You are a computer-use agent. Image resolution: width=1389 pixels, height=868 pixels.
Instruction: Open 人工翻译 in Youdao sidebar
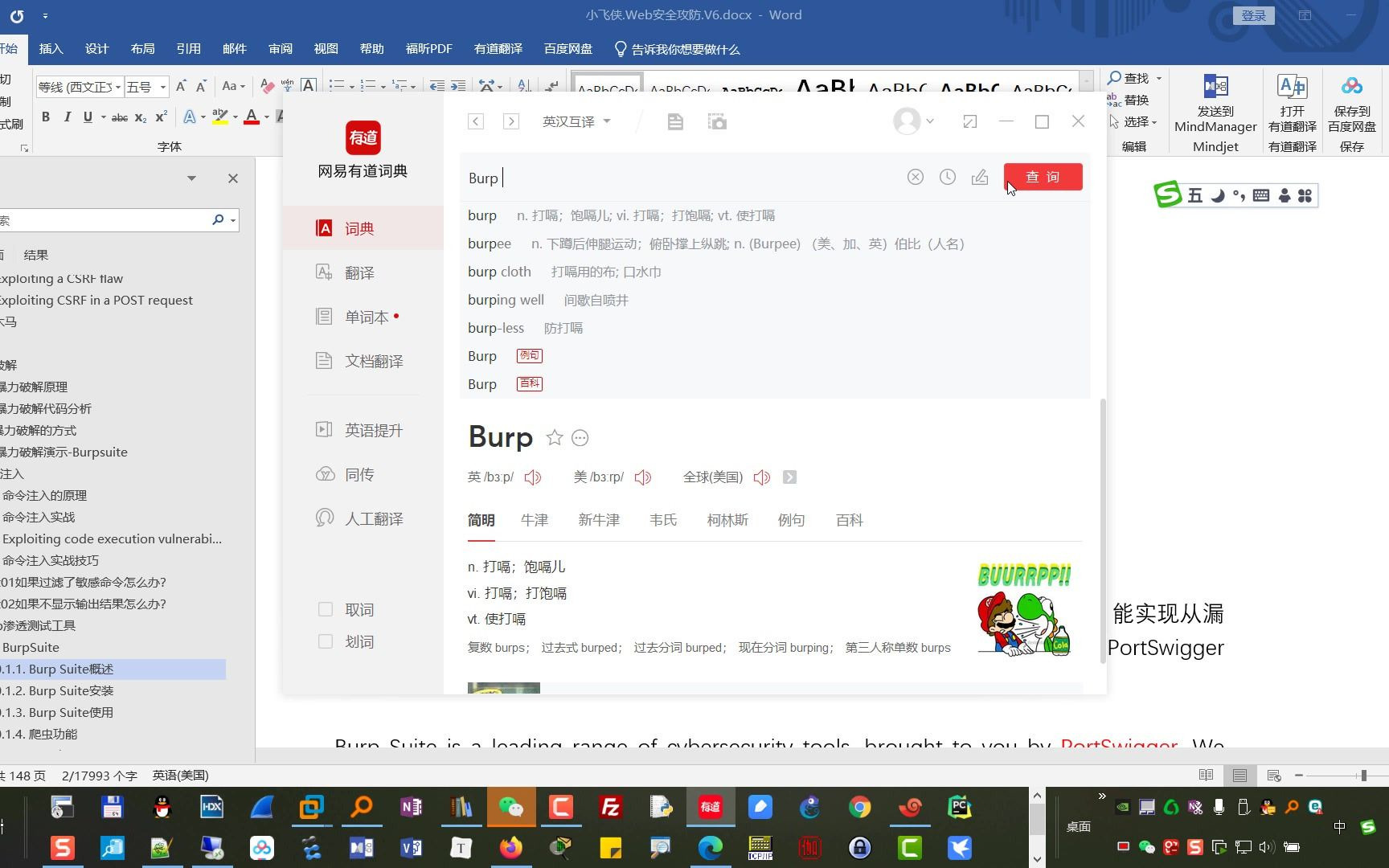pos(363,518)
